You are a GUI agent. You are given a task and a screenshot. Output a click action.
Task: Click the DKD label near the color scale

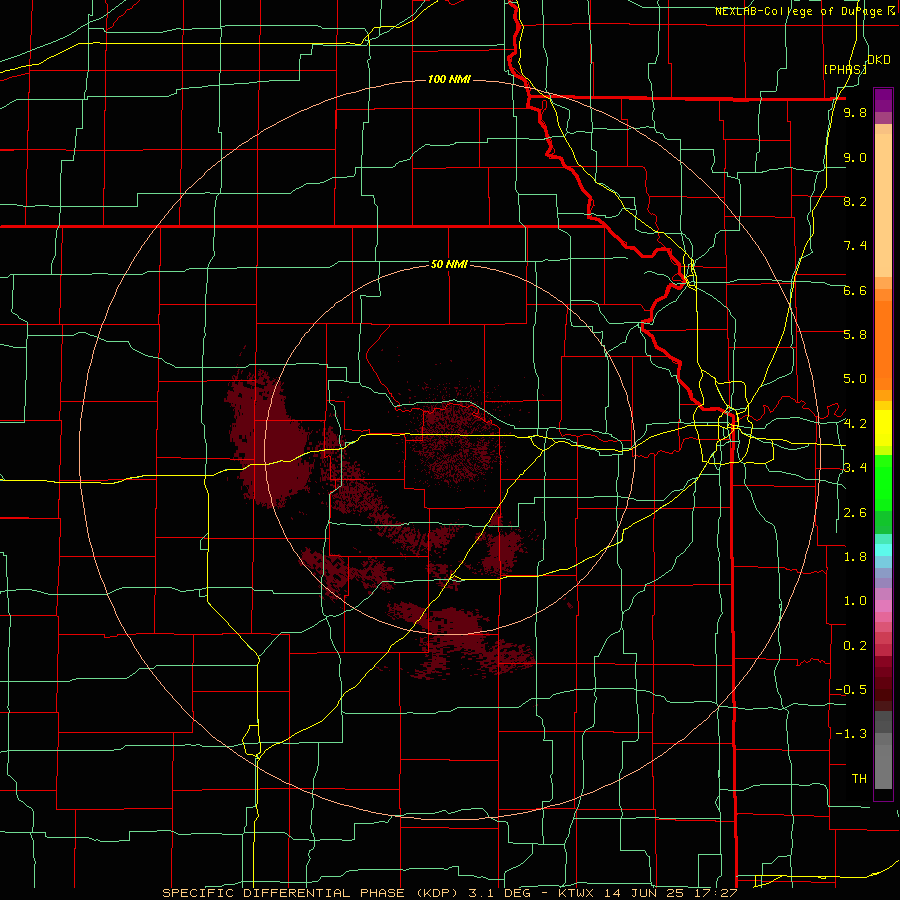879,60
